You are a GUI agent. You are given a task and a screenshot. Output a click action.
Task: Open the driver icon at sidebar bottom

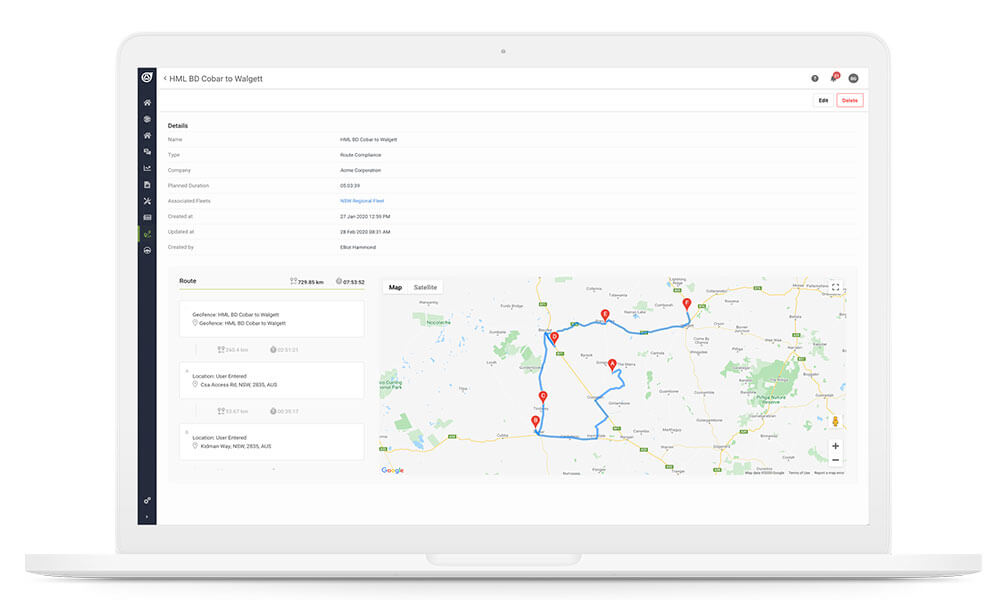click(146, 250)
